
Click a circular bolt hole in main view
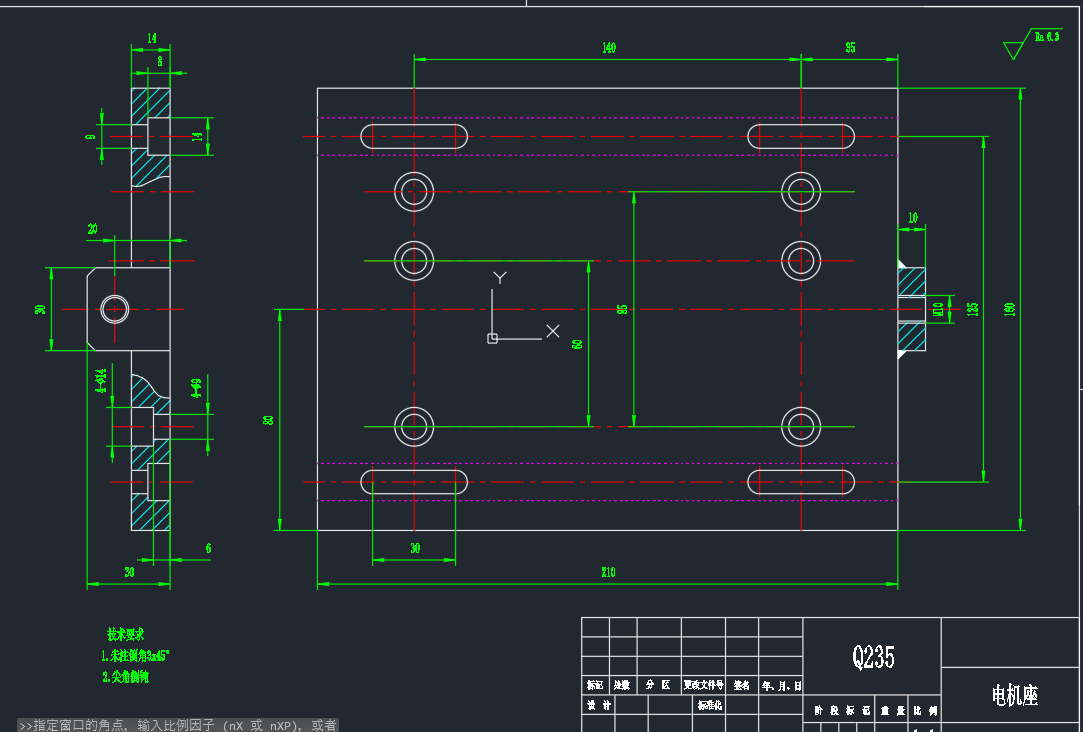point(414,190)
